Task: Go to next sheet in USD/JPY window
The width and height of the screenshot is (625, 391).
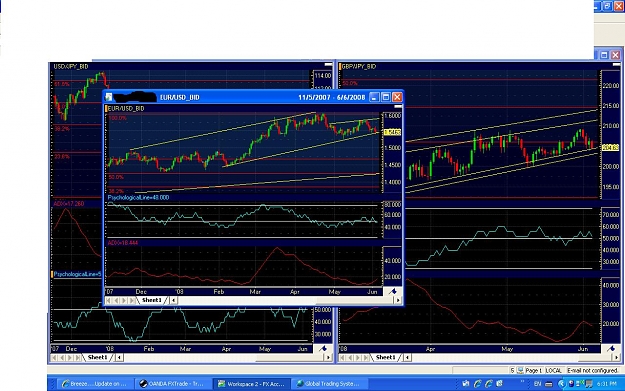Action: (70, 358)
